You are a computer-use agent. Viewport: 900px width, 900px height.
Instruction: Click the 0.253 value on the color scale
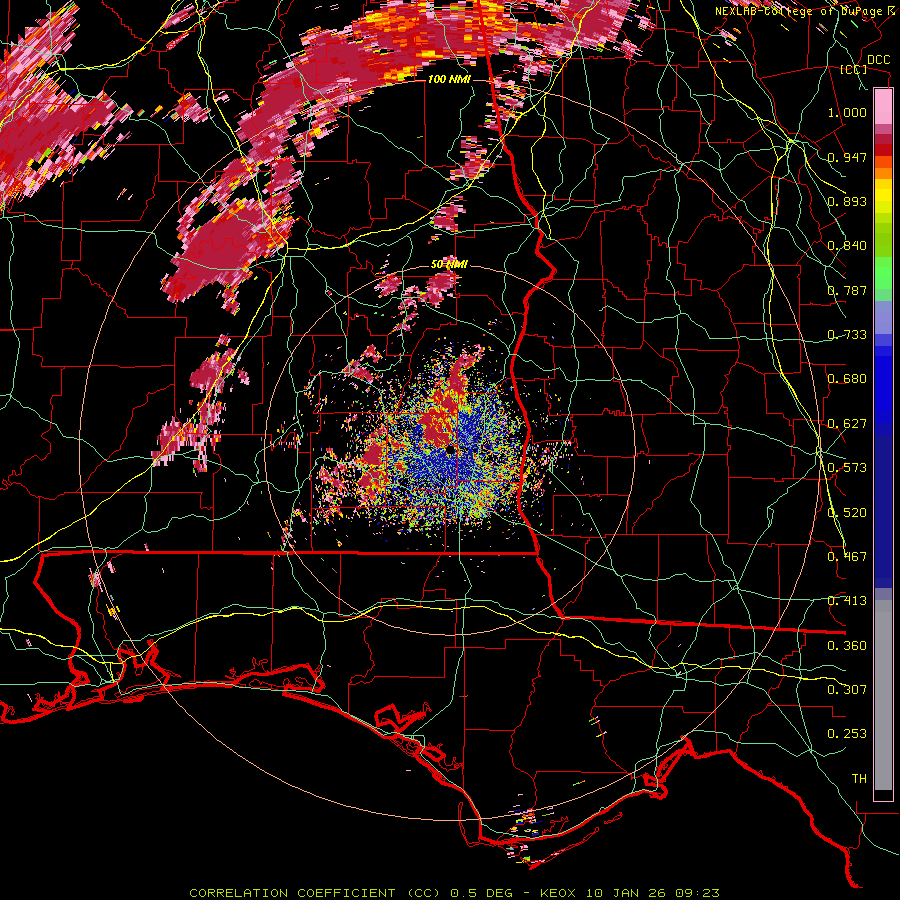pos(847,734)
